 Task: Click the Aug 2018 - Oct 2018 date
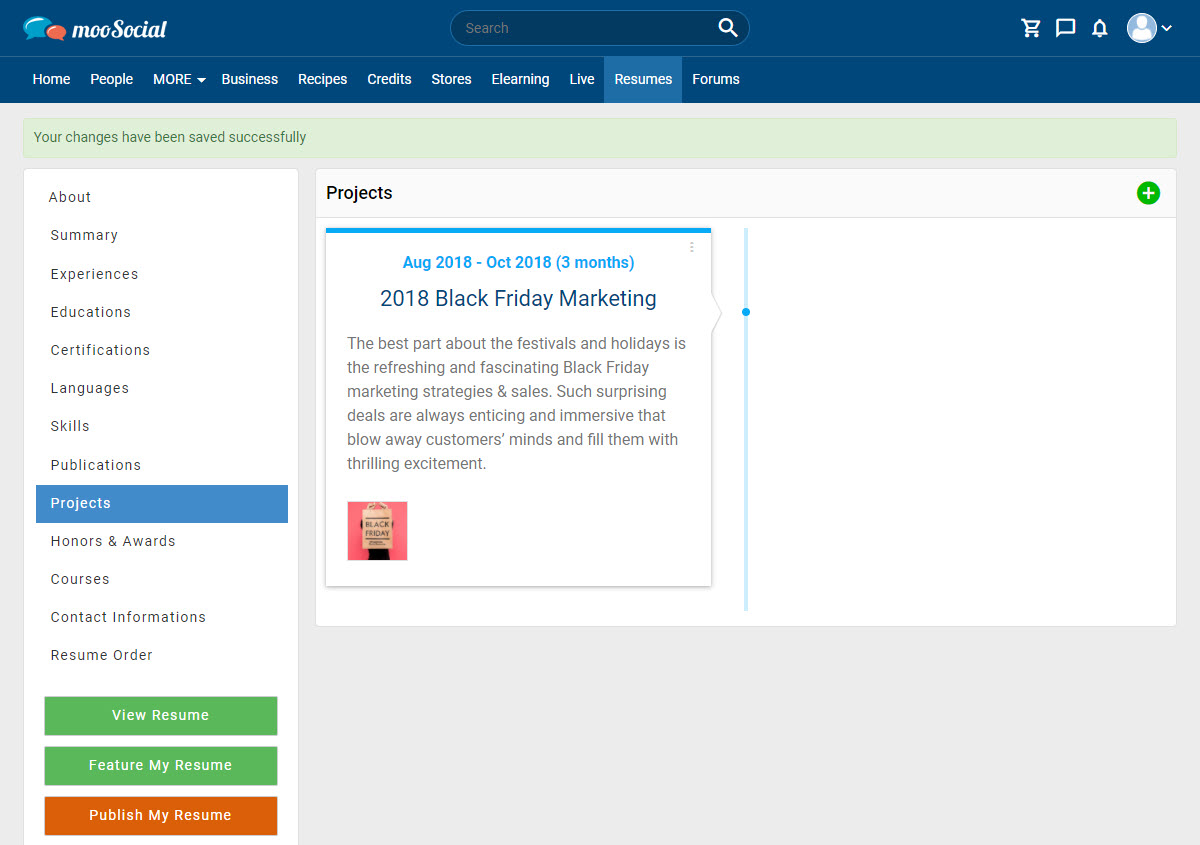click(518, 262)
